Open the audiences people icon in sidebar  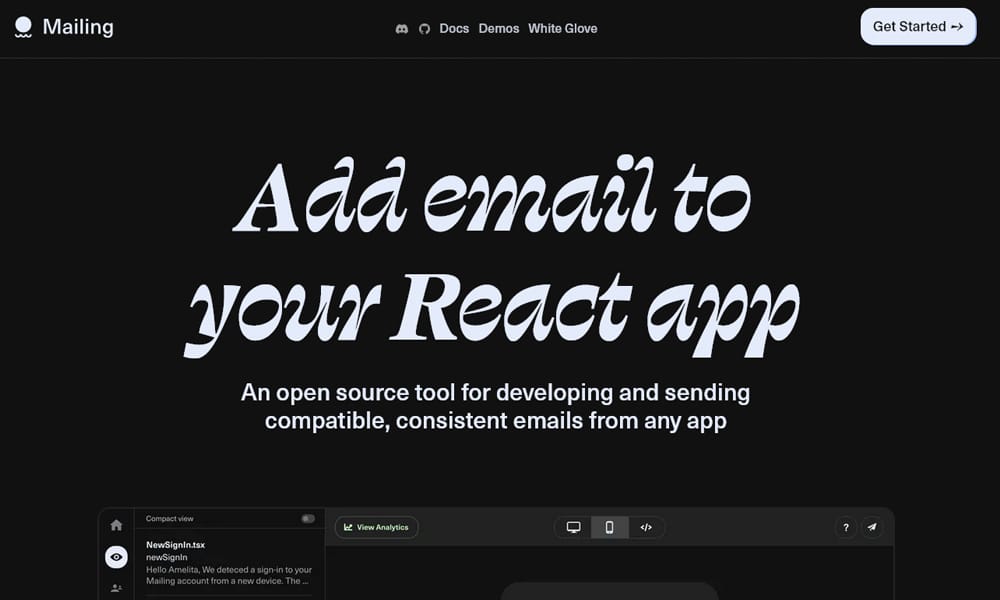116,588
